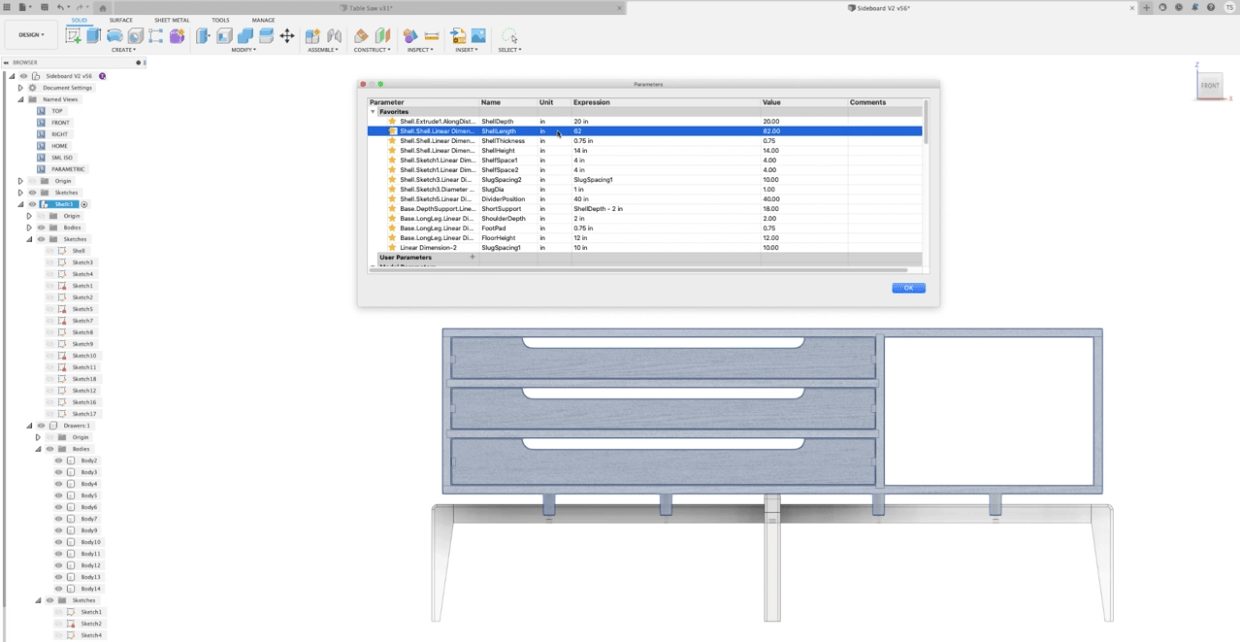Open the Joint tool in Assemble group

[x=333, y=35]
